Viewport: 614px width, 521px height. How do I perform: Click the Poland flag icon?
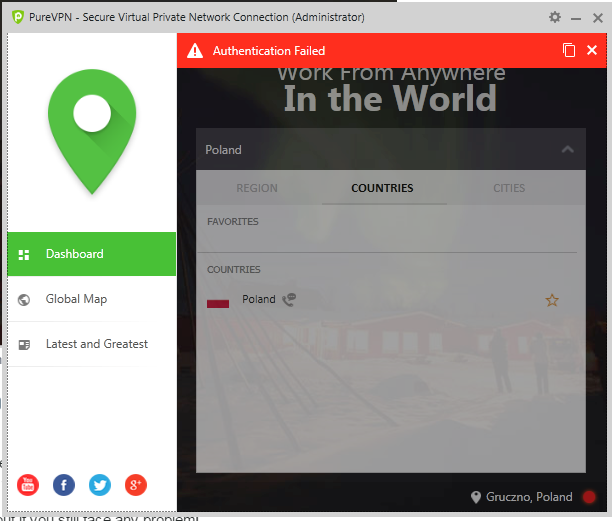coord(218,303)
